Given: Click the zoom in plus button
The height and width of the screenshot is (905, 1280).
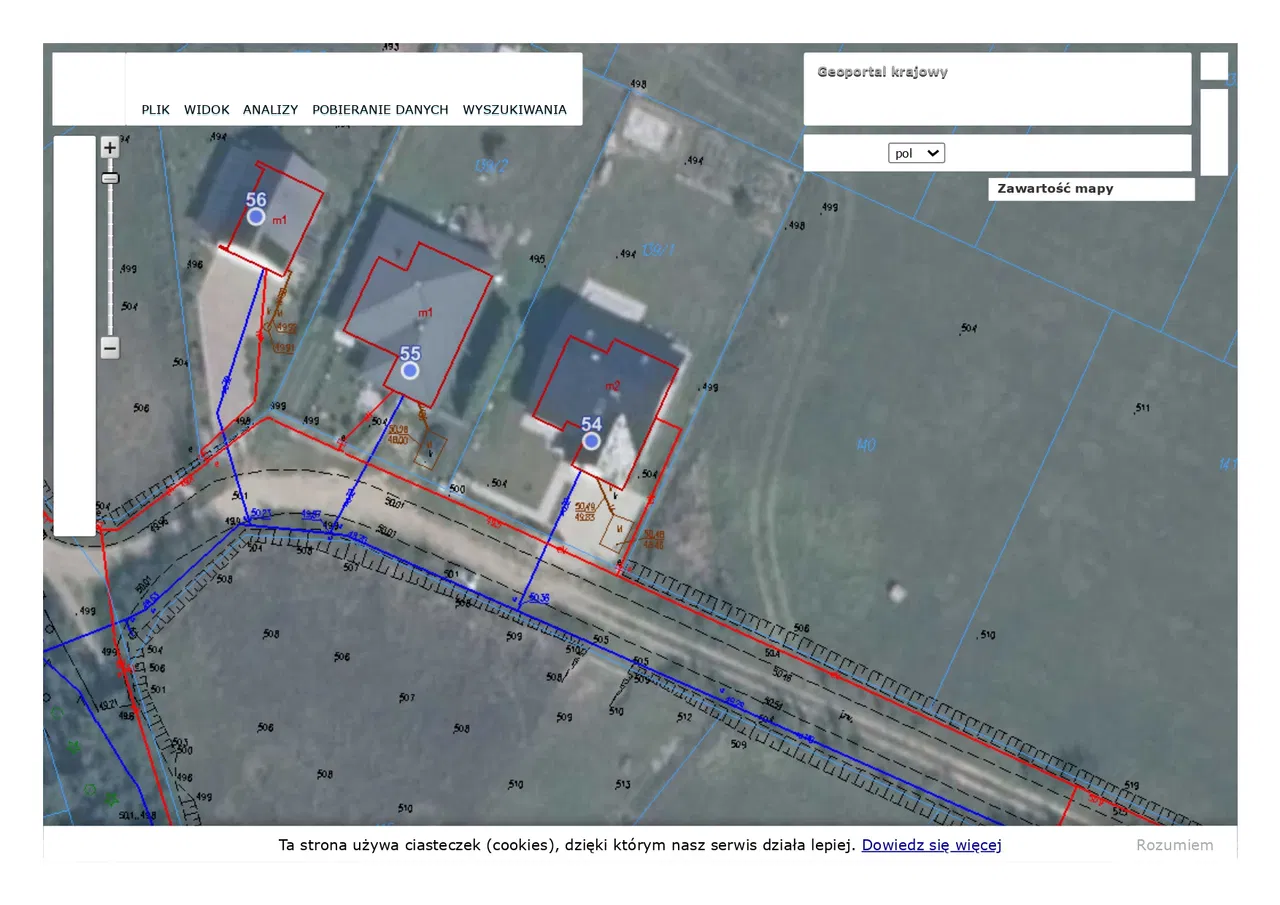Looking at the screenshot, I should click(110, 148).
